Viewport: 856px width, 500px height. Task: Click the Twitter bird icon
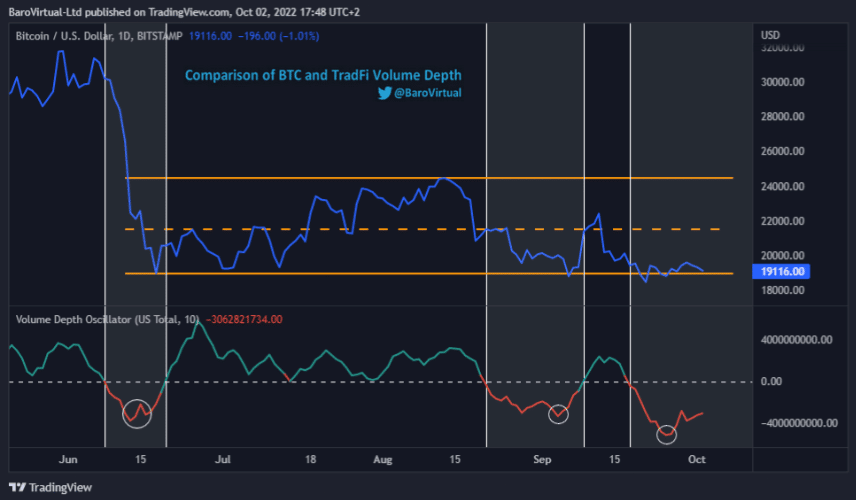[x=384, y=93]
